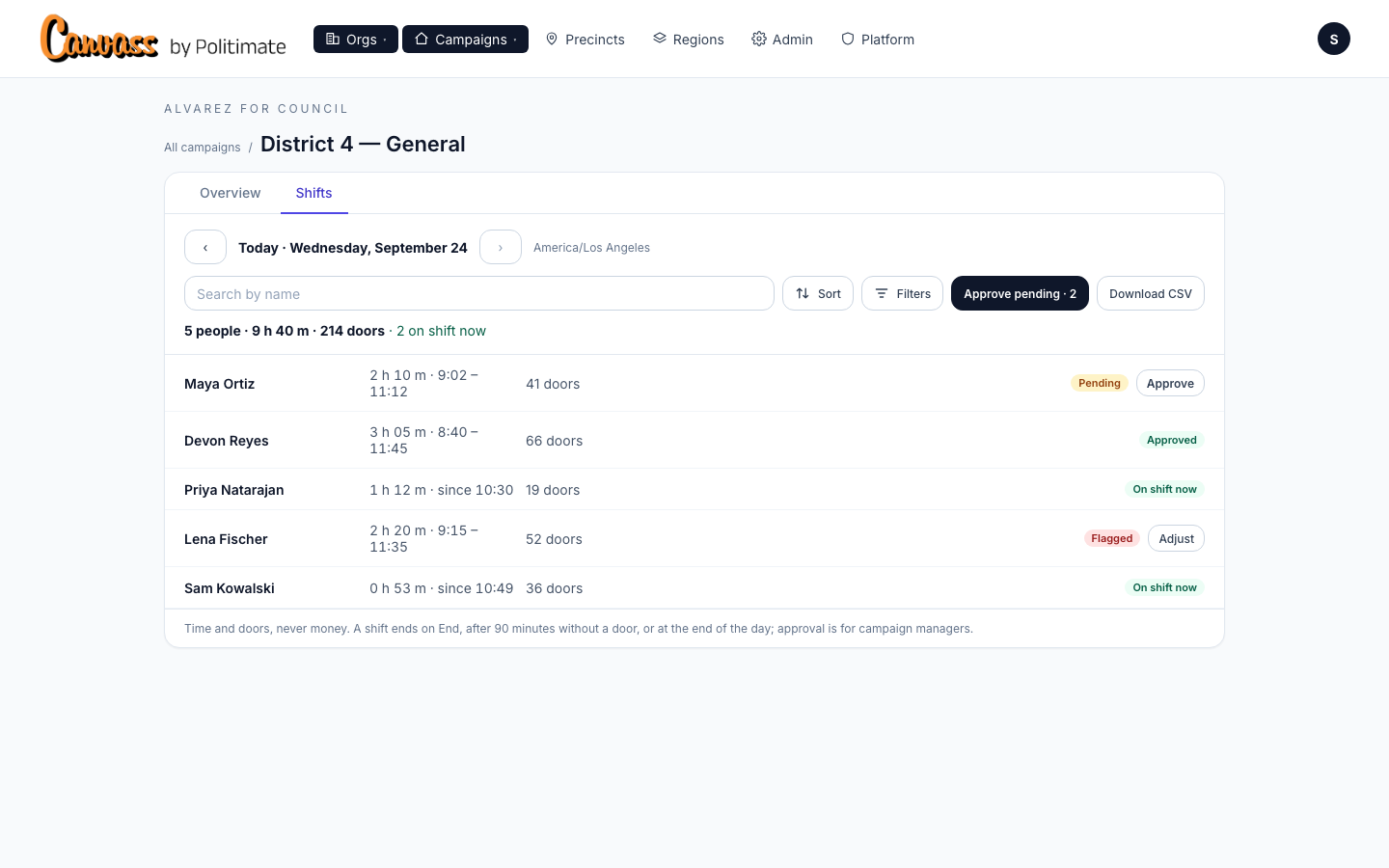Download CSV of shifts
Screen dimensions: 1389x868
[1151, 293]
